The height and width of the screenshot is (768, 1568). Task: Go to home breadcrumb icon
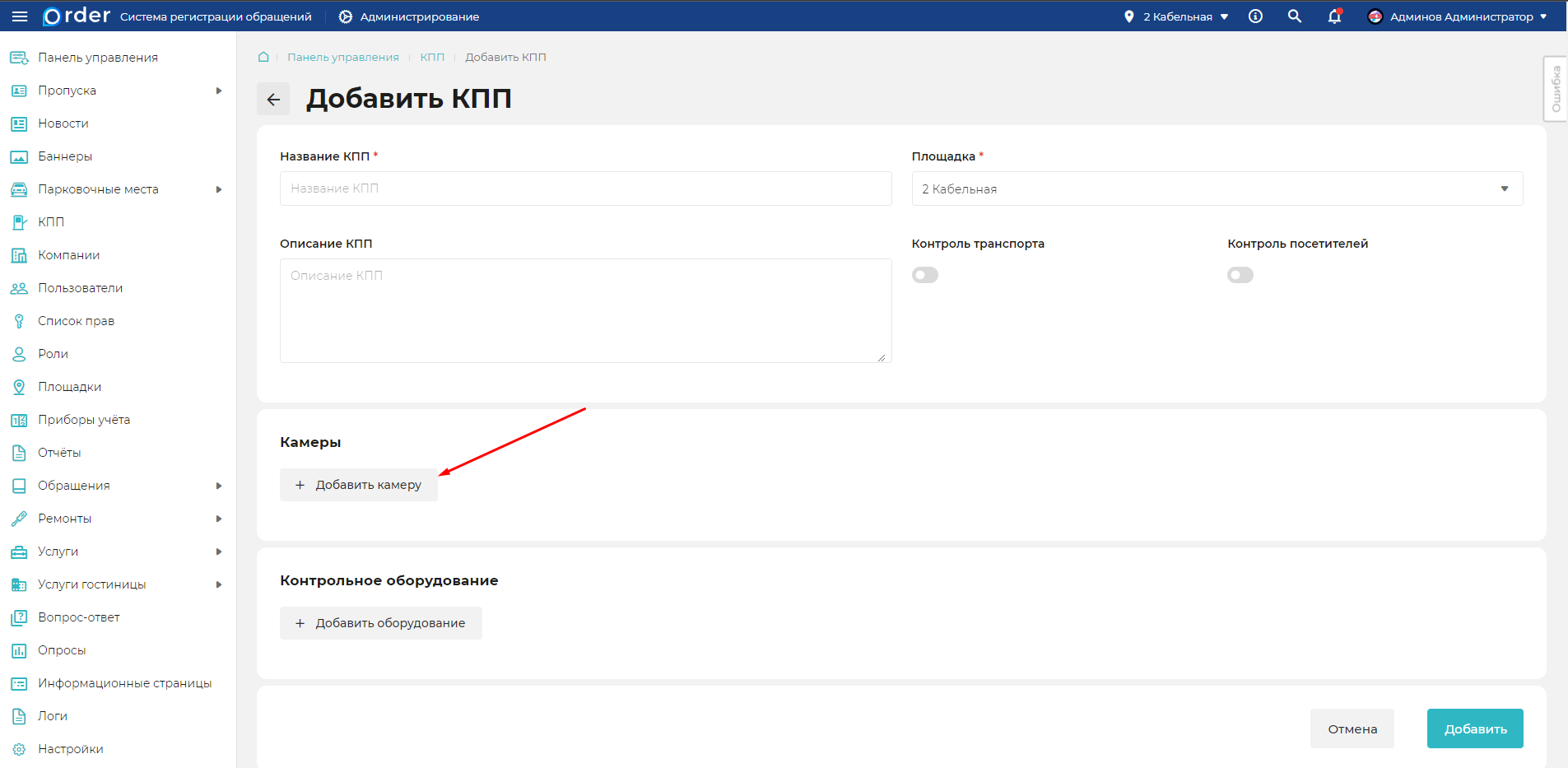pyautogui.click(x=263, y=57)
